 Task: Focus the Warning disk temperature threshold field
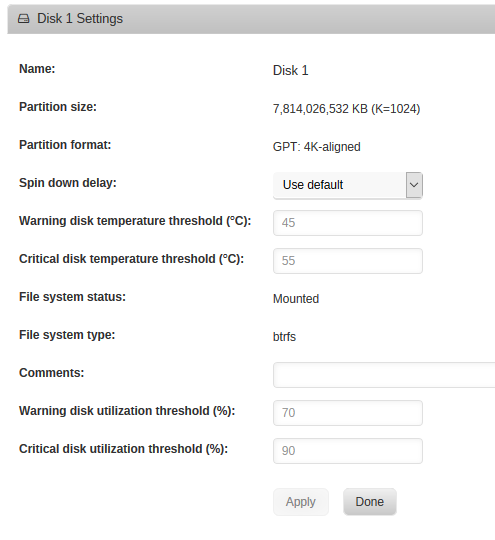point(348,223)
